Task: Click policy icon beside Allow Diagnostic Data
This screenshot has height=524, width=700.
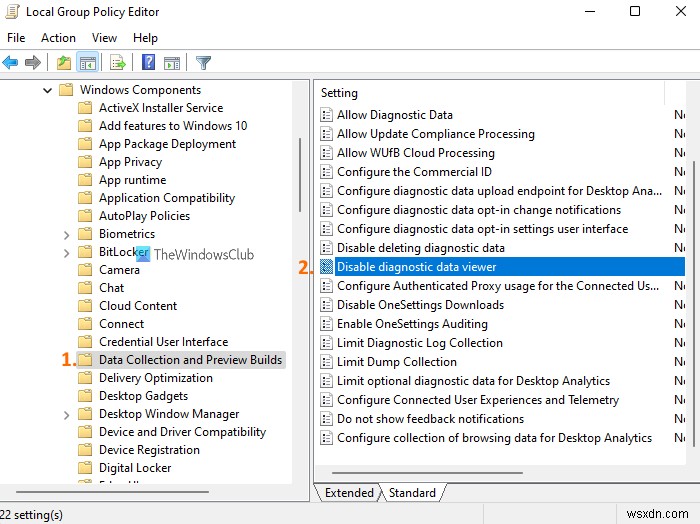Action: pyautogui.click(x=326, y=115)
